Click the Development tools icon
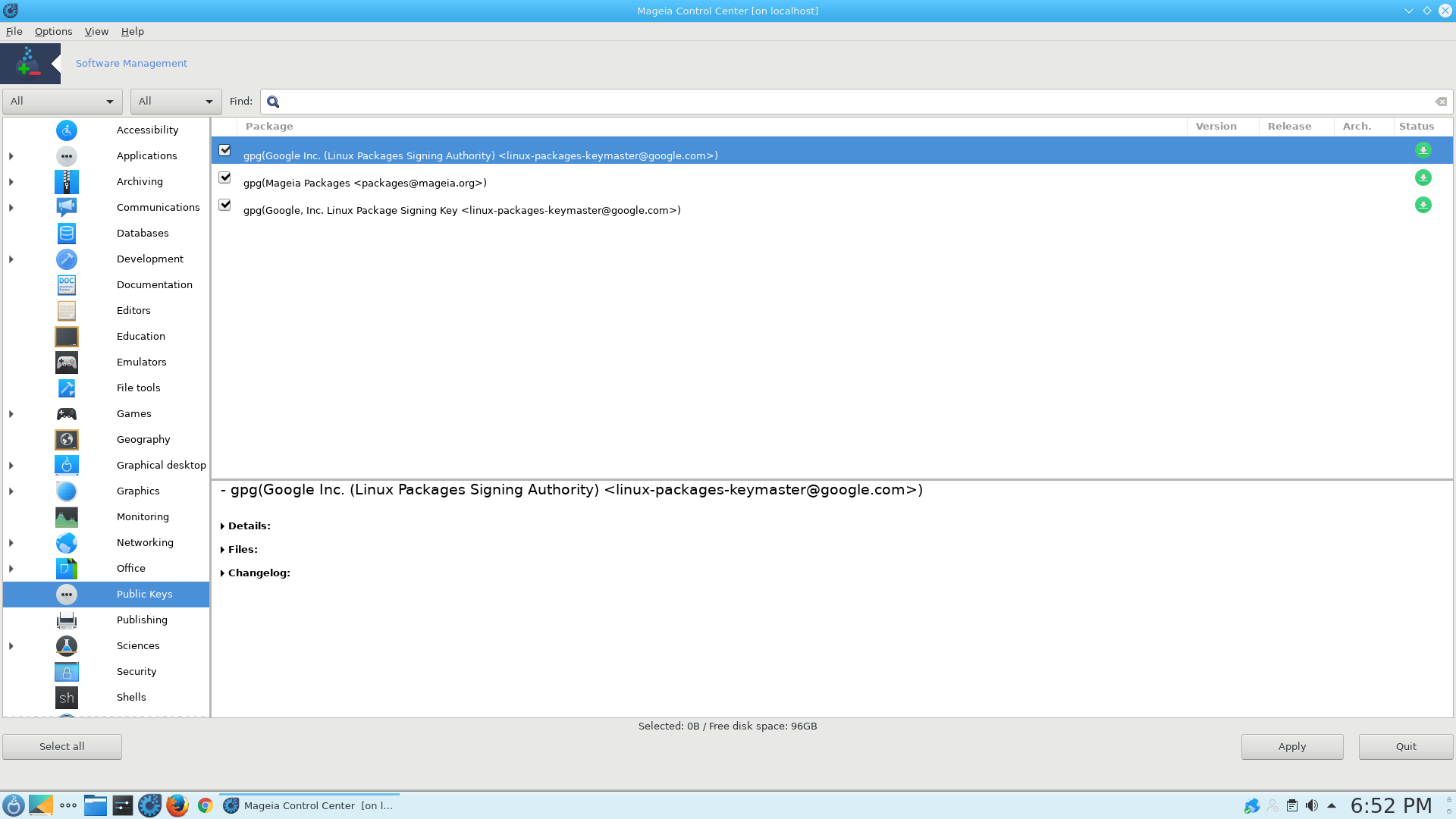This screenshot has height=819, width=1456. [67, 259]
